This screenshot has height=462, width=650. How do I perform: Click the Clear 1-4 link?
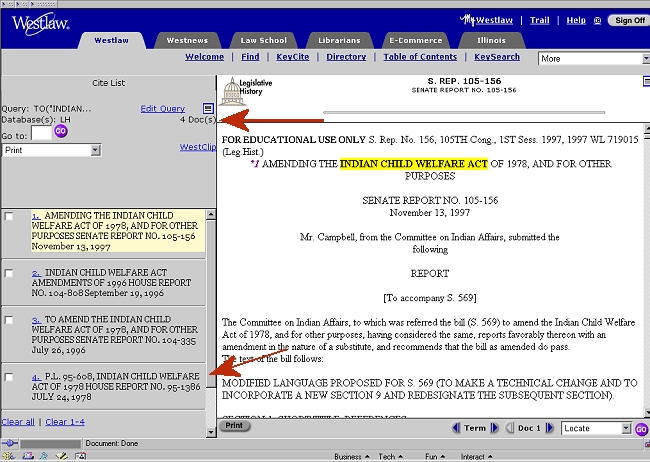click(65, 422)
